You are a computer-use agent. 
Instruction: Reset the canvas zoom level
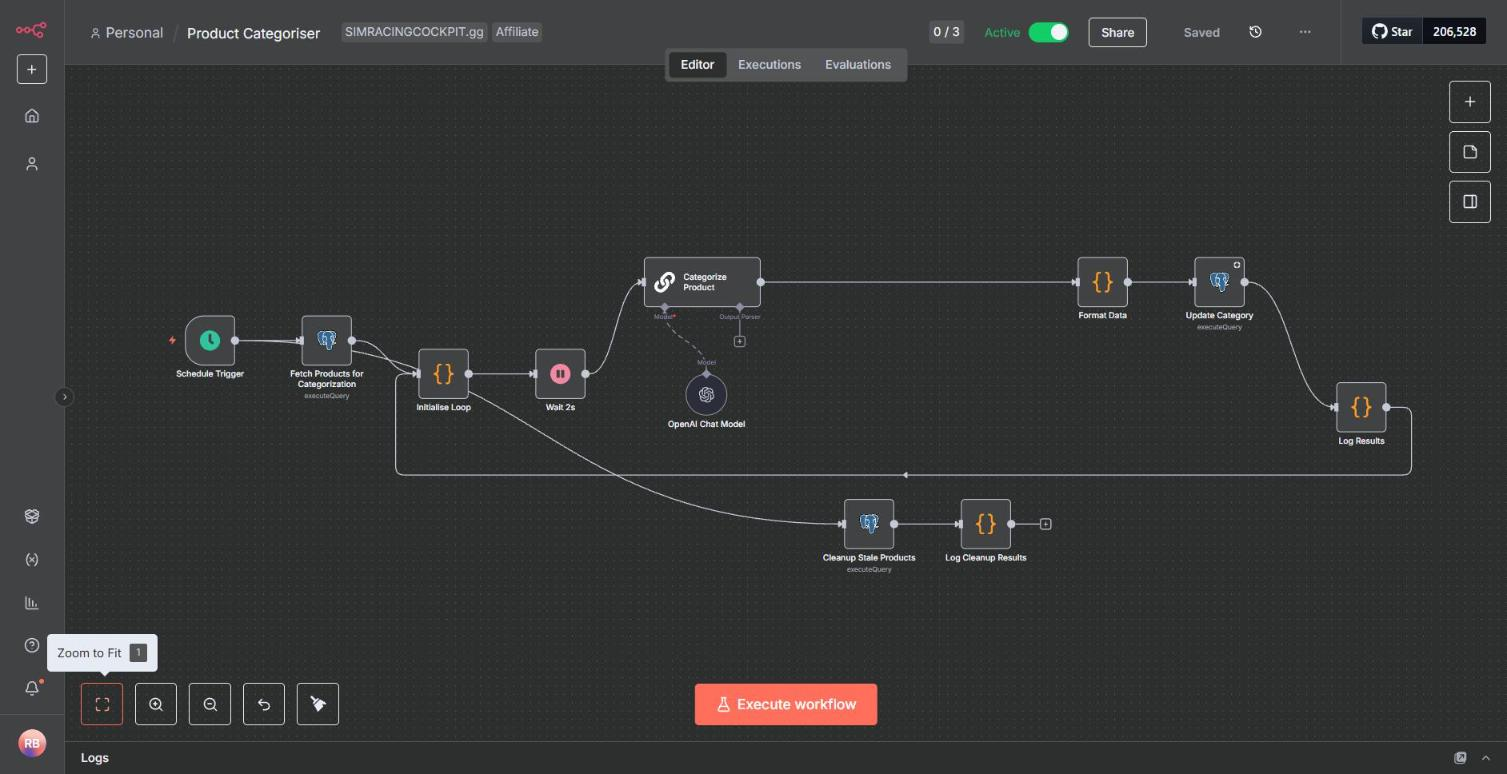pos(264,704)
